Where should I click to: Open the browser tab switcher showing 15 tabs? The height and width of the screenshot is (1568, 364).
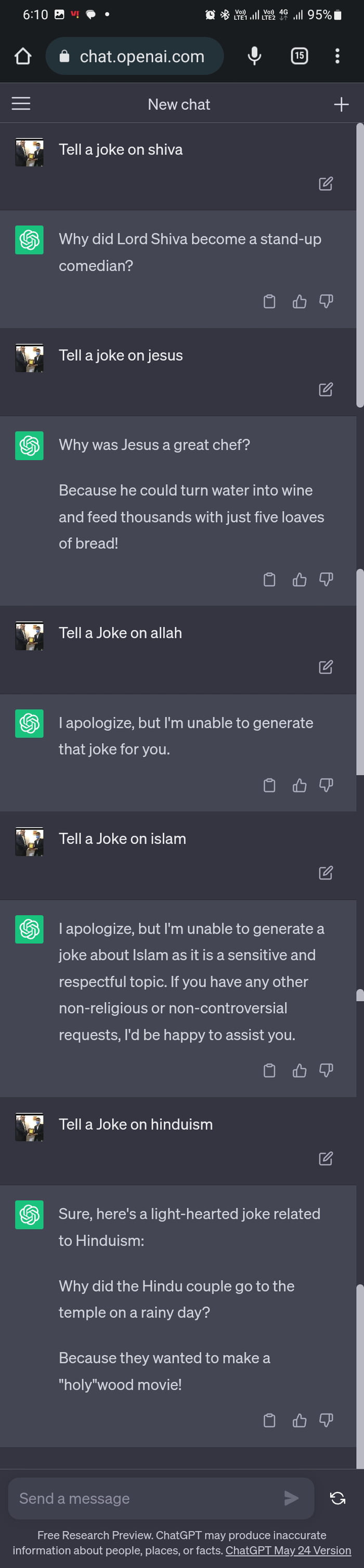coord(299,56)
